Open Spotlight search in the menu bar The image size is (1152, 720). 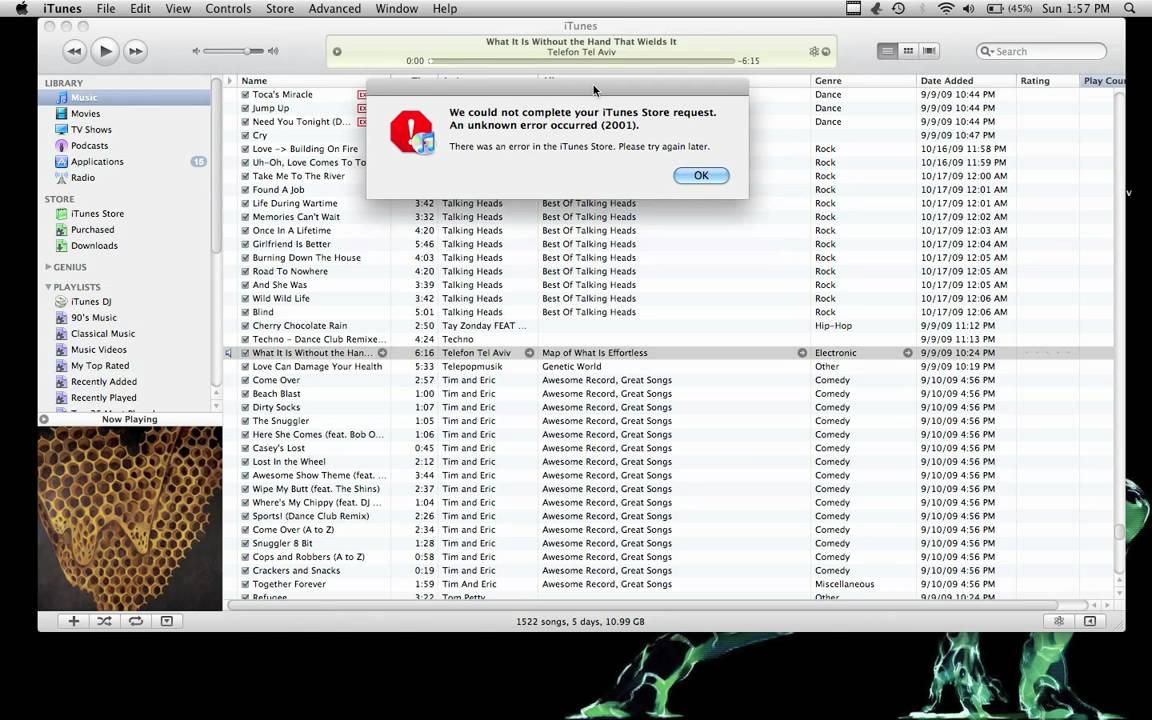coord(1130,9)
